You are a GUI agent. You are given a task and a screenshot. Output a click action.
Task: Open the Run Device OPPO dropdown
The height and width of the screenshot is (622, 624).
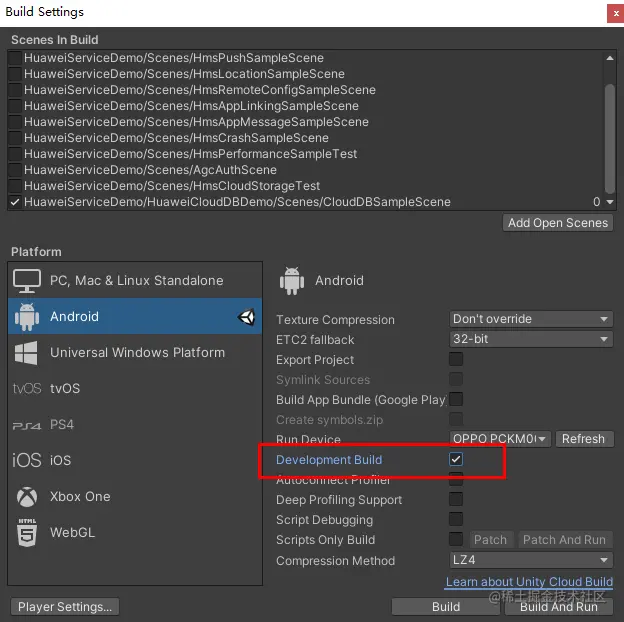(x=500, y=439)
